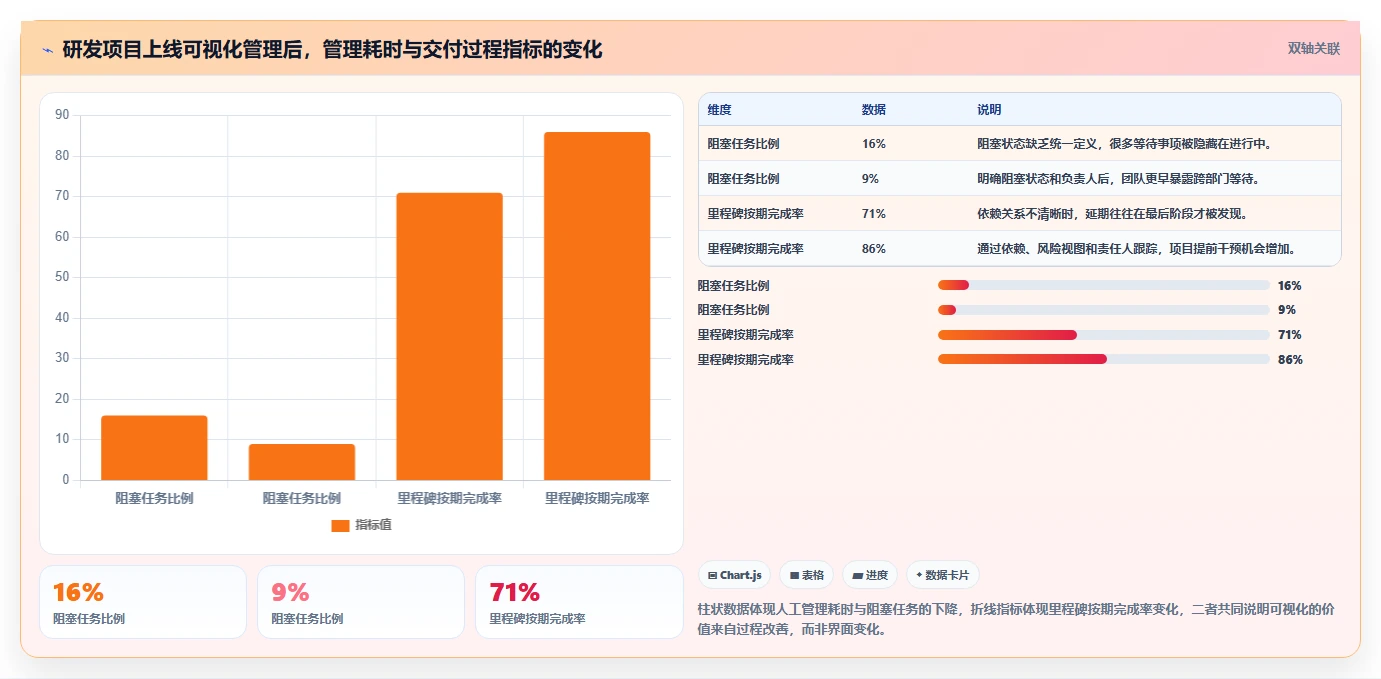Click the table note starting 阻塞状态缺乏统一定义
The image size is (1381, 679).
tap(1124, 144)
